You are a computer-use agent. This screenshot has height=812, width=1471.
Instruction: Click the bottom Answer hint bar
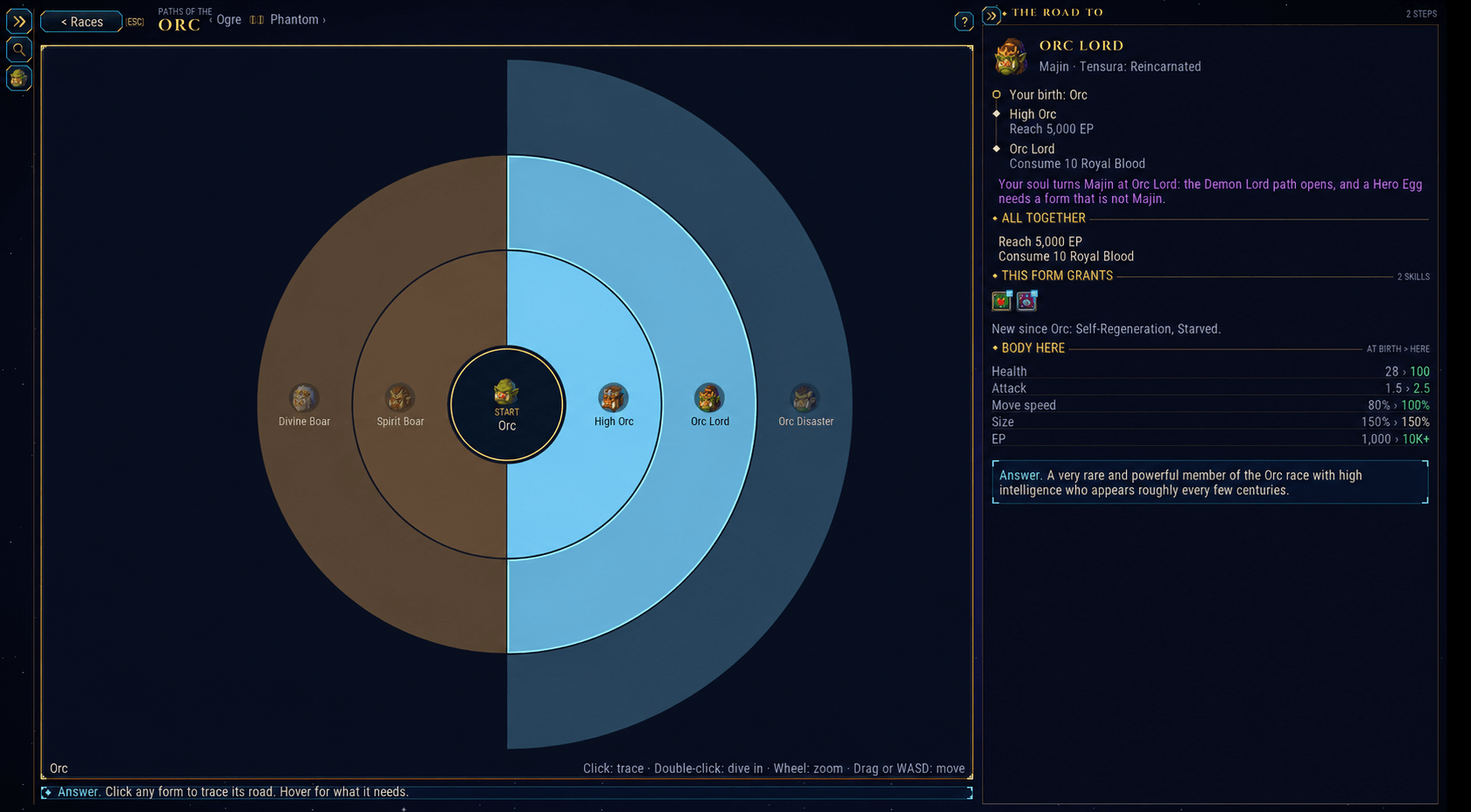506,792
